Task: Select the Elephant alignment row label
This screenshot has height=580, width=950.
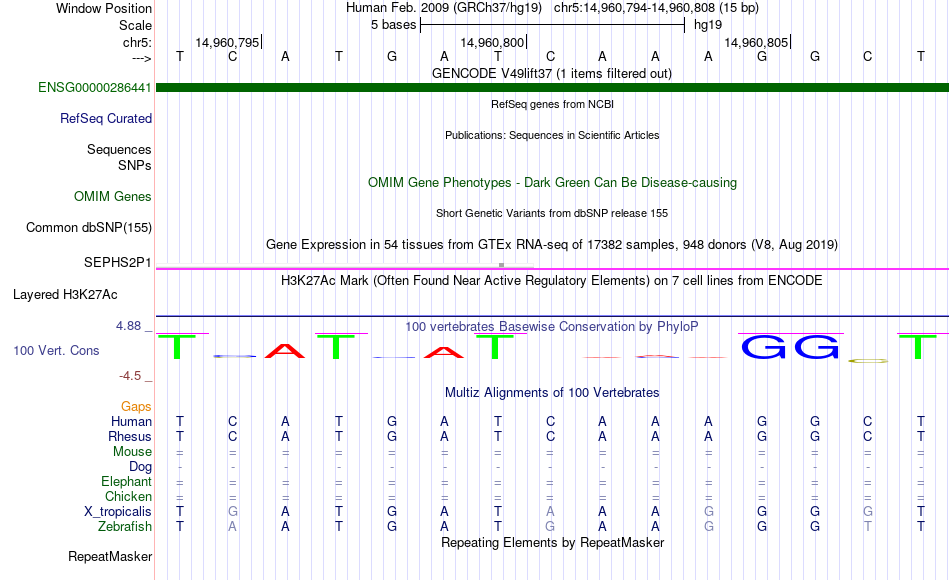Action: click(x=126, y=481)
